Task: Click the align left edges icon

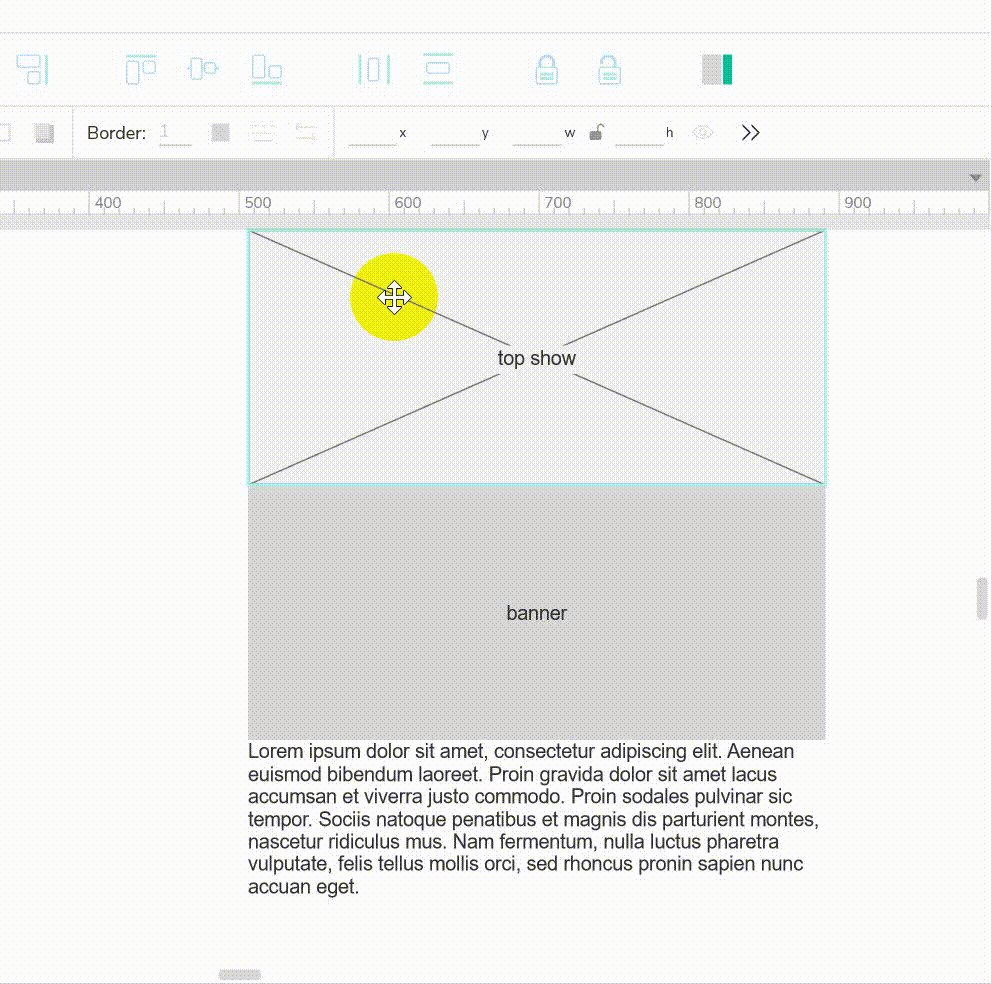Action: click(x=140, y=68)
